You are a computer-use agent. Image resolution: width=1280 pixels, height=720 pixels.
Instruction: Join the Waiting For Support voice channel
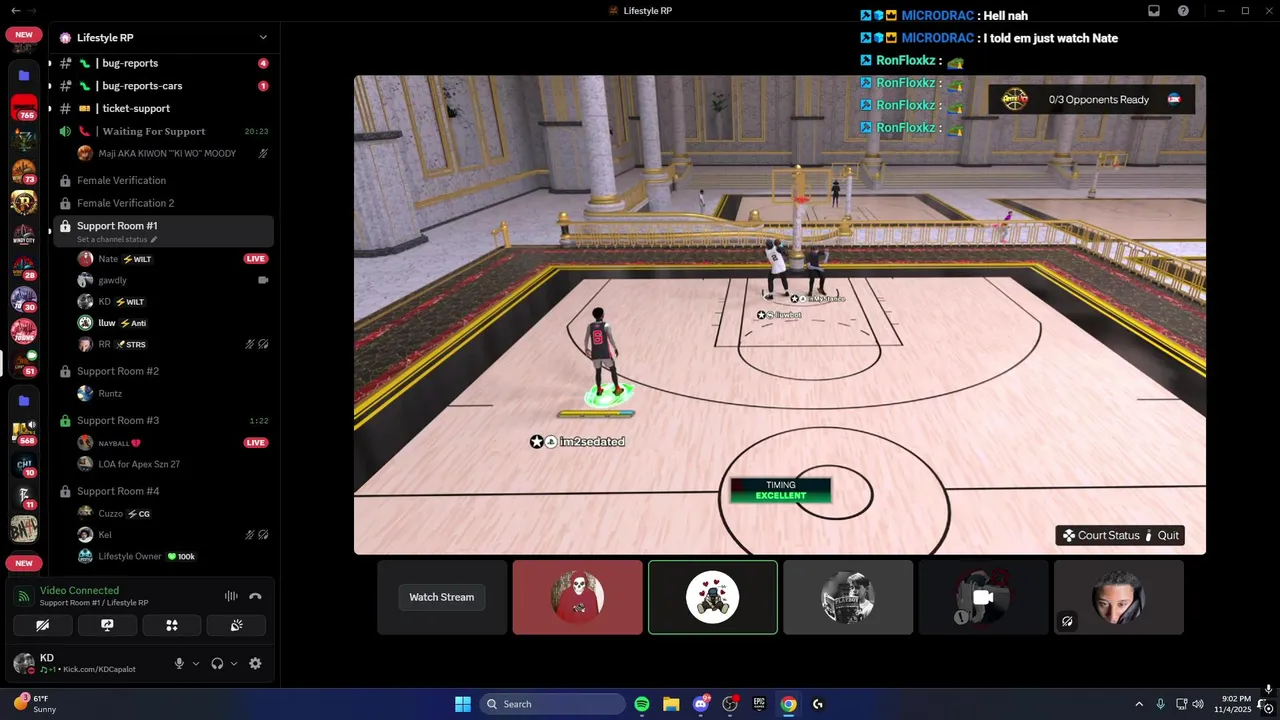(x=163, y=131)
